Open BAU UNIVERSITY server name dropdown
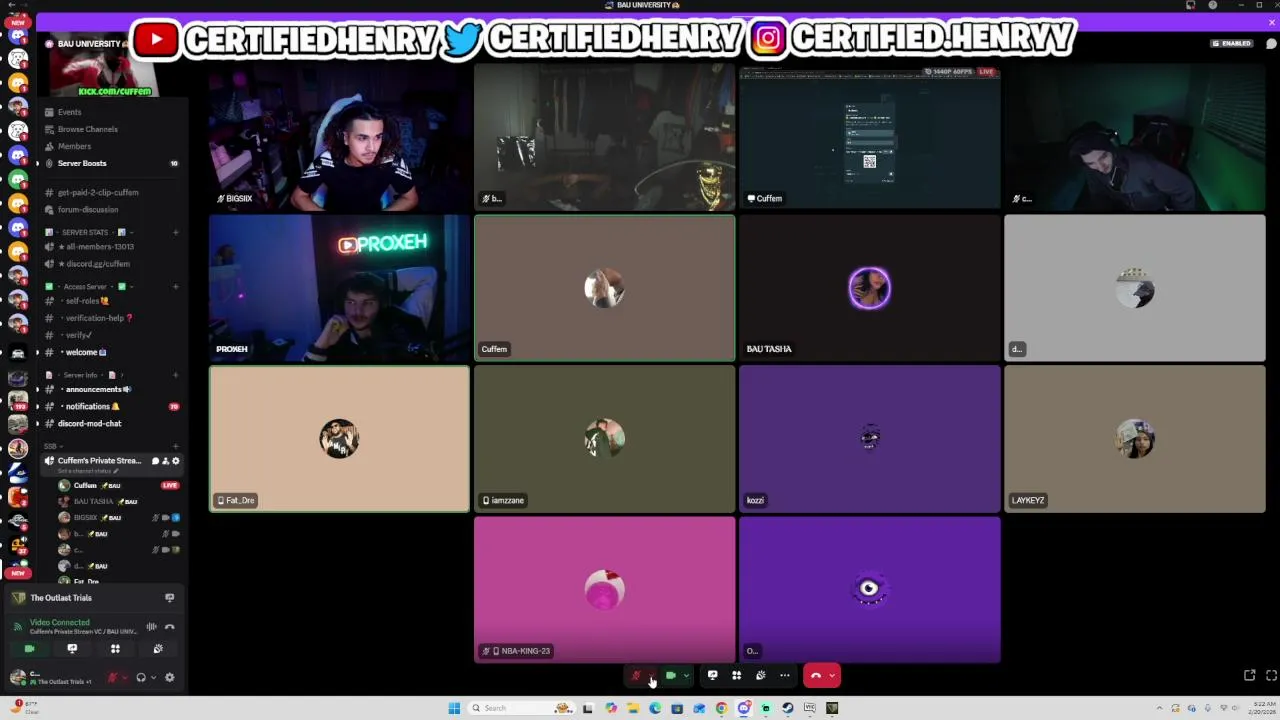This screenshot has width=1280, height=720. (x=90, y=44)
